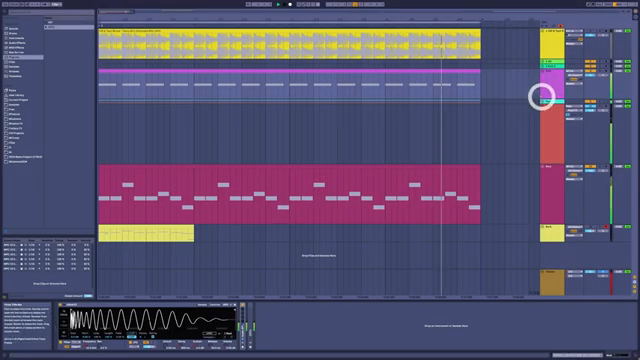
Task: Click the Global Amount value in Groove Pool
Action: [88, 296]
